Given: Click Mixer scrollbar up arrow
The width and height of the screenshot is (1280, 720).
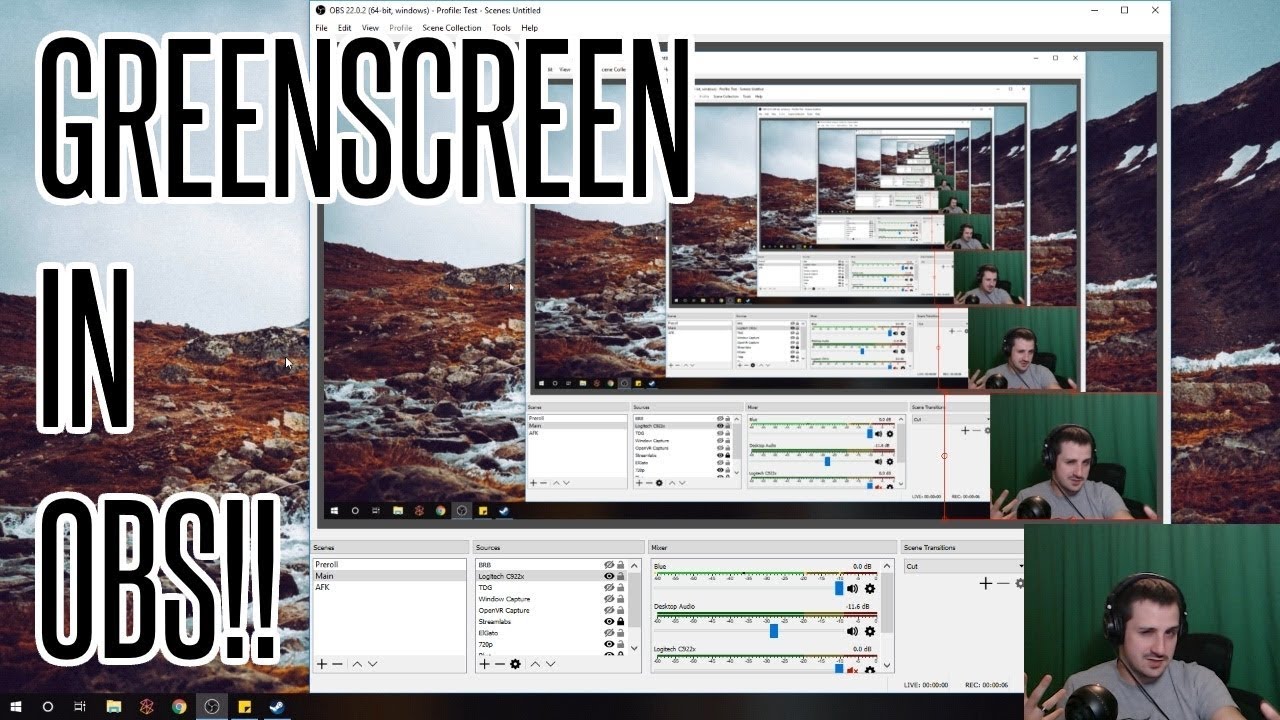Looking at the screenshot, I should tap(888, 564).
